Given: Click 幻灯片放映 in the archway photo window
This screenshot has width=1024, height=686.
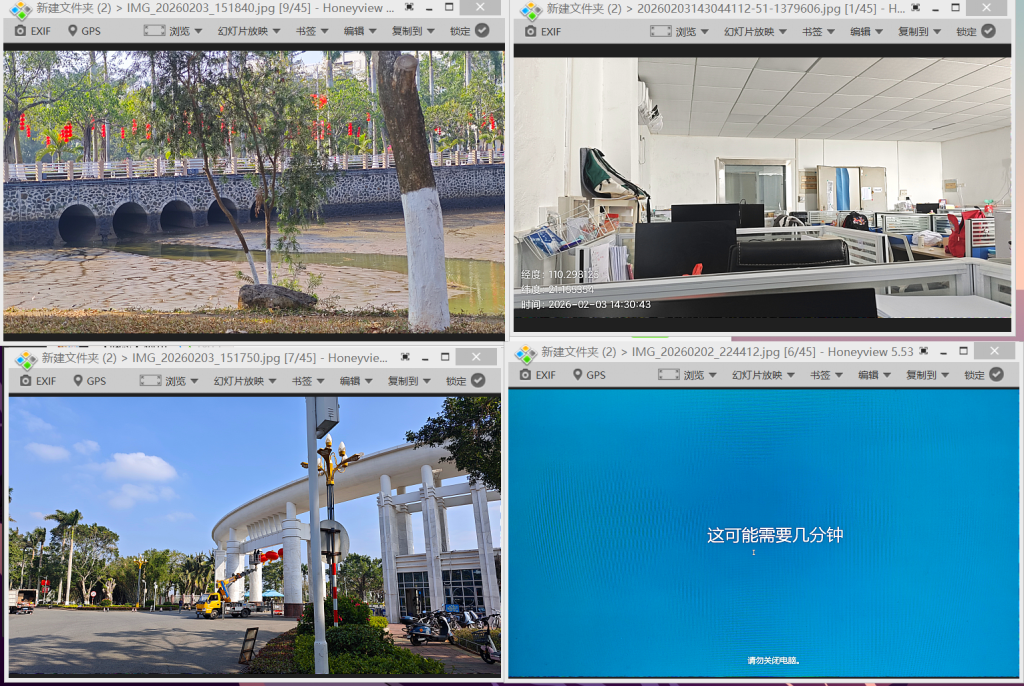Looking at the screenshot, I should click(x=243, y=381).
